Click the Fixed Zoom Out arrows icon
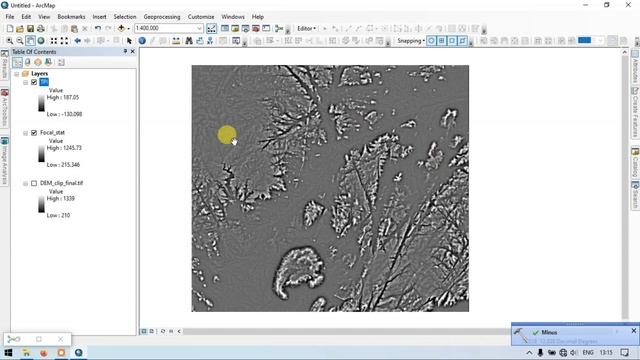 tap(64, 41)
